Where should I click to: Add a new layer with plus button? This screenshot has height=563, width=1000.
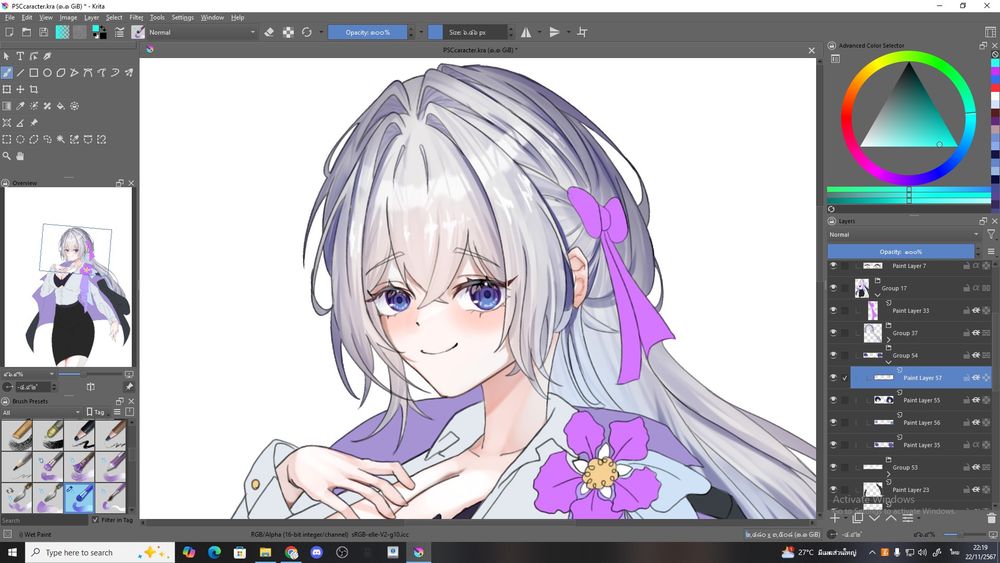click(835, 518)
